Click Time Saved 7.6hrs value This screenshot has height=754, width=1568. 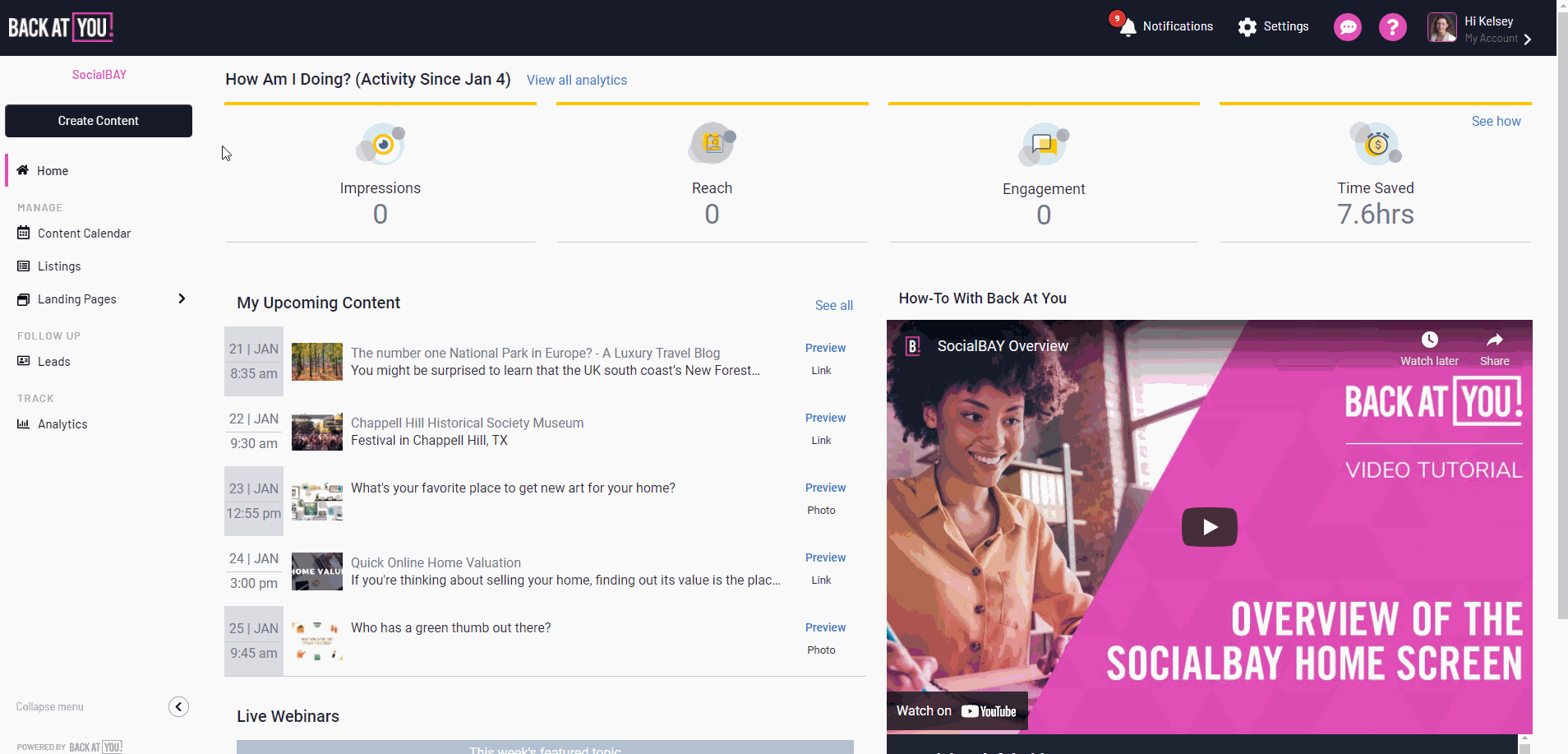[1375, 215]
